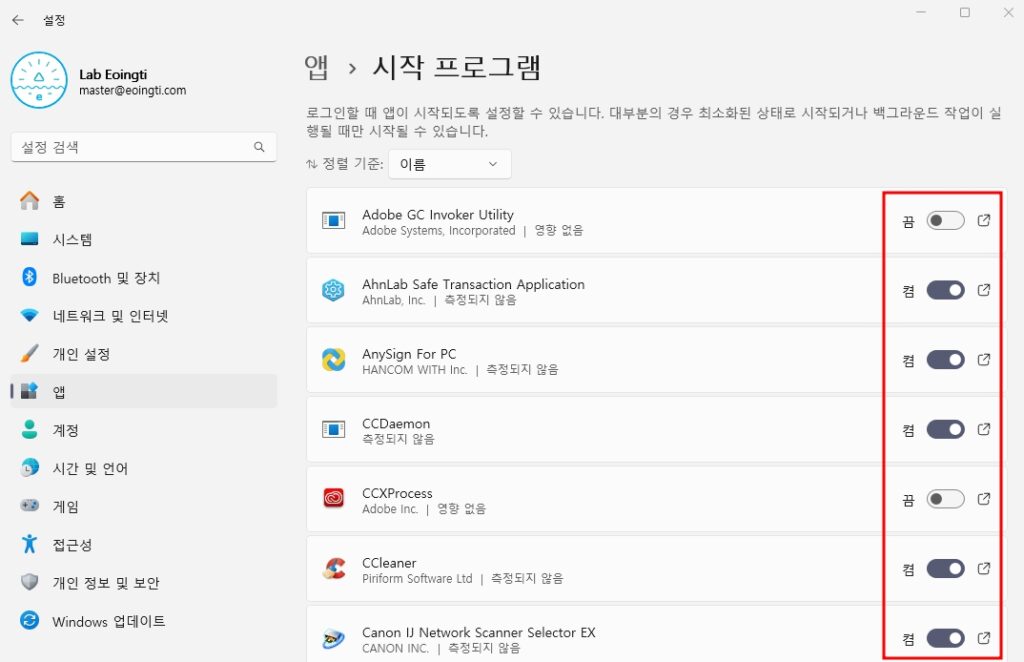The width and height of the screenshot is (1024, 662).
Task: Click the Adobe GC Invoker Utility app icon
Action: pos(334,221)
